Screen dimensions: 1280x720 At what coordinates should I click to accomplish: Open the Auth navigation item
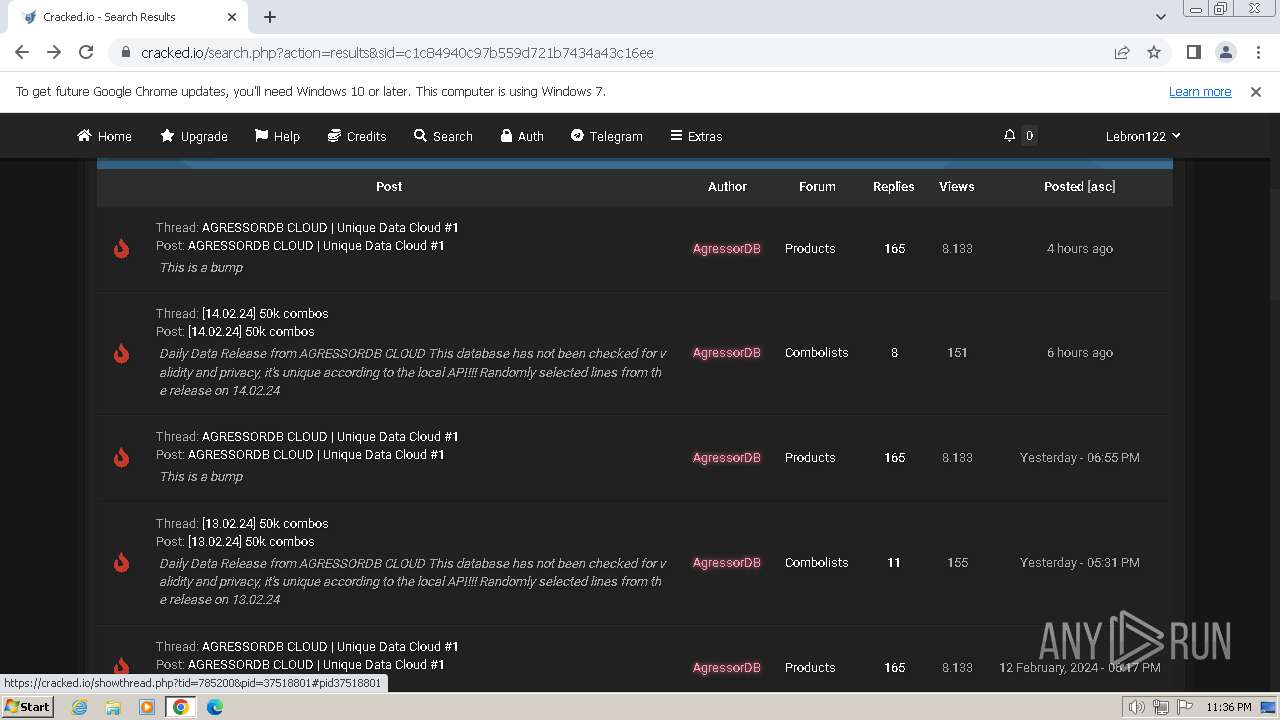[x=522, y=136]
